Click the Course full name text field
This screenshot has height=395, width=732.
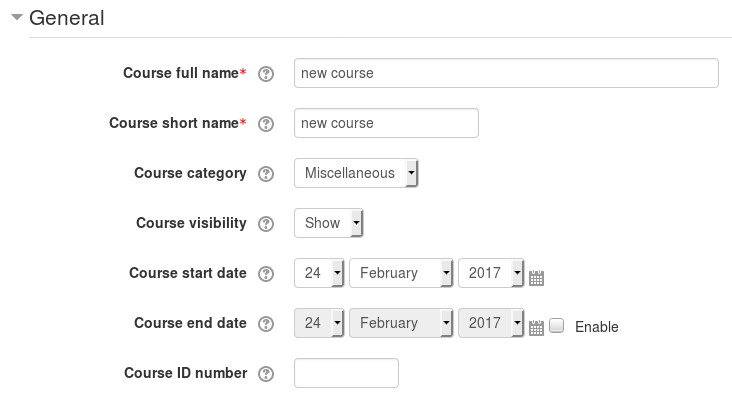click(506, 73)
